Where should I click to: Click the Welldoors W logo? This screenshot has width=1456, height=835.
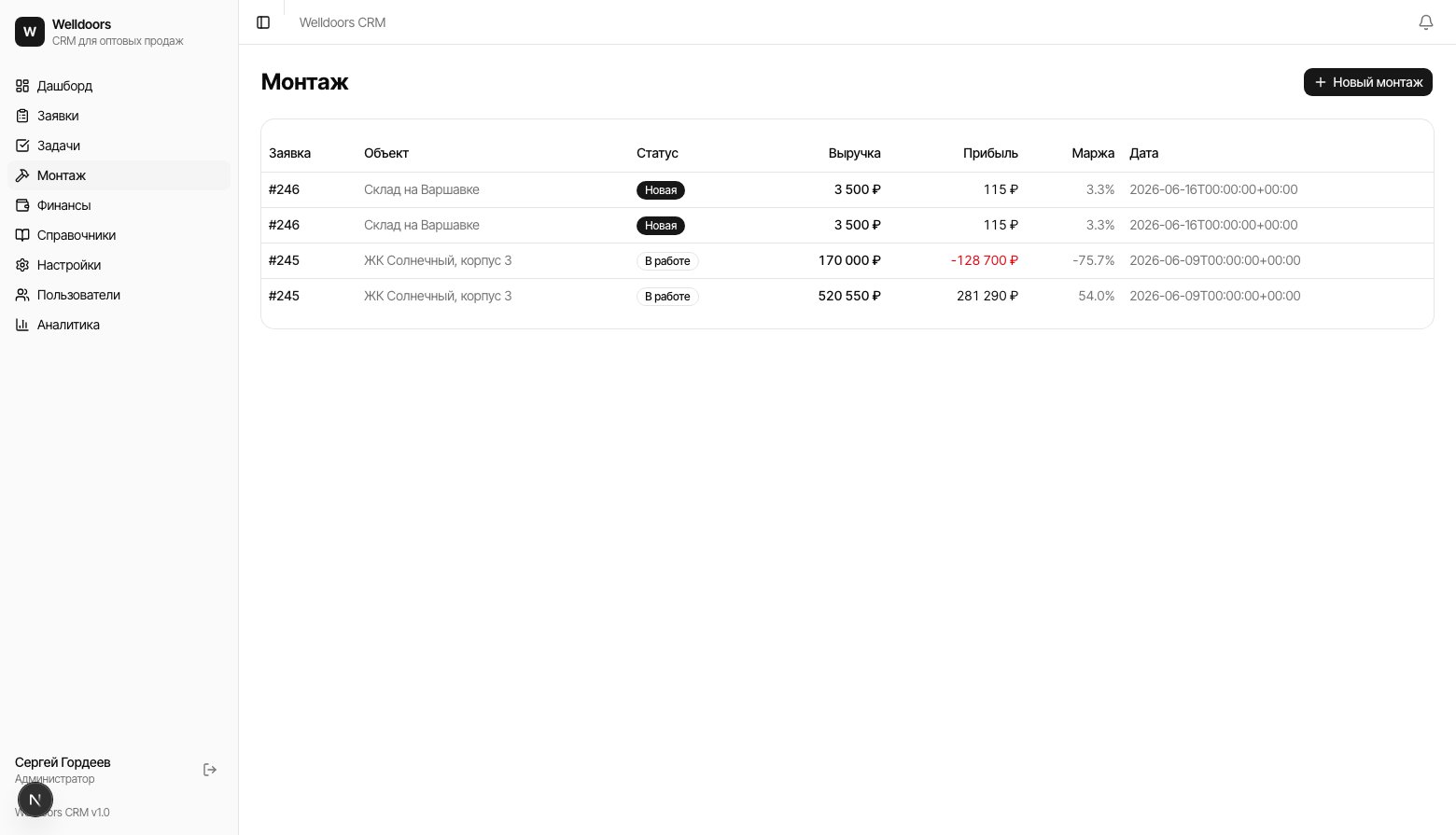pyautogui.click(x=30, y=32)
